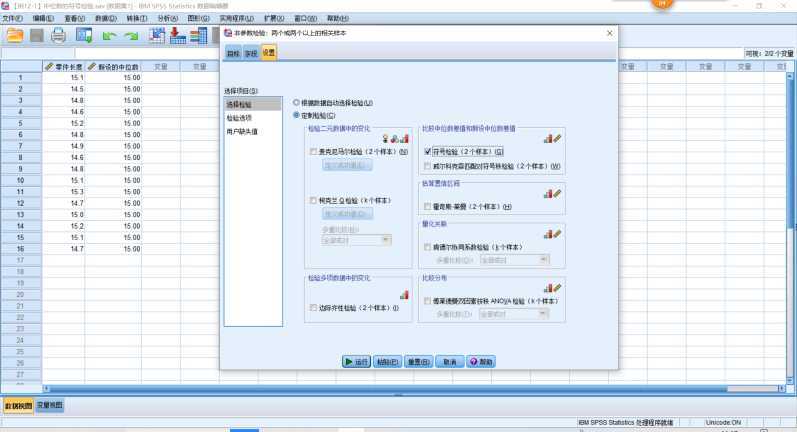This screenshot has height=432, width=797.
Task: Click the Redo arrow toolbar icon
Action: pos(131,36)
